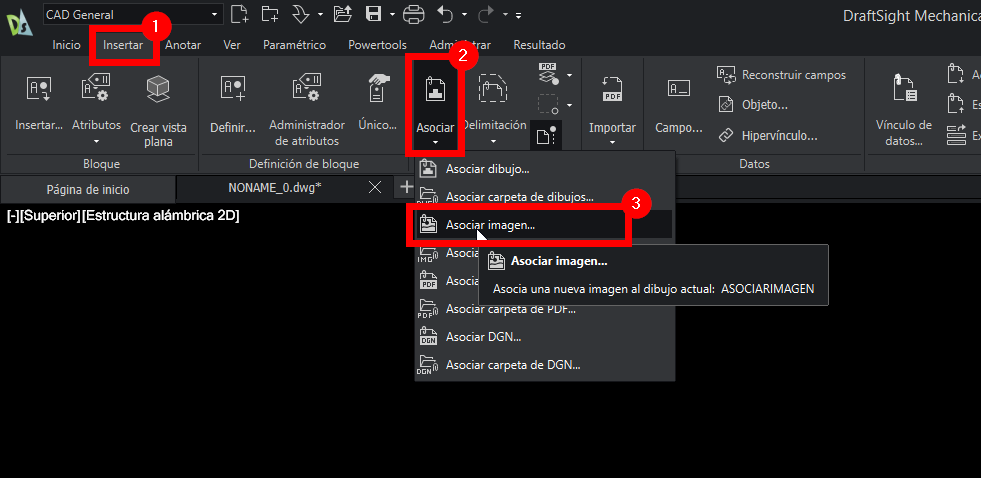Choose Asociar DGN from the menu
This screenshot has width=981, height=478.
[x=483, y=337]
